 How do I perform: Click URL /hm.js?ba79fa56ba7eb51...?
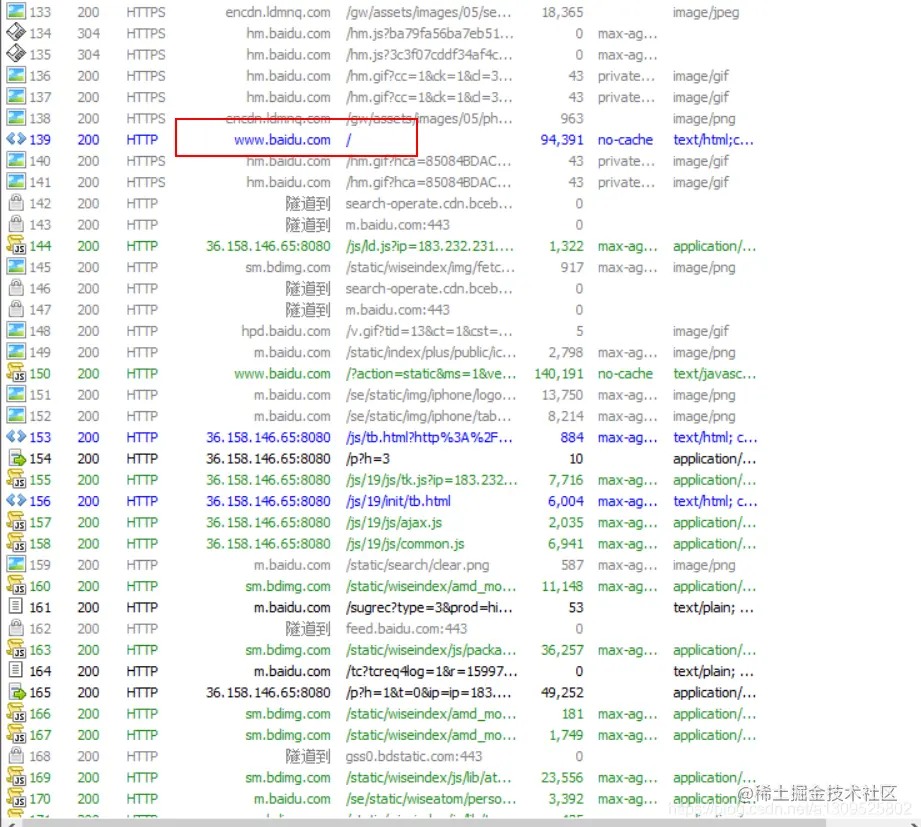pos(430,33)
